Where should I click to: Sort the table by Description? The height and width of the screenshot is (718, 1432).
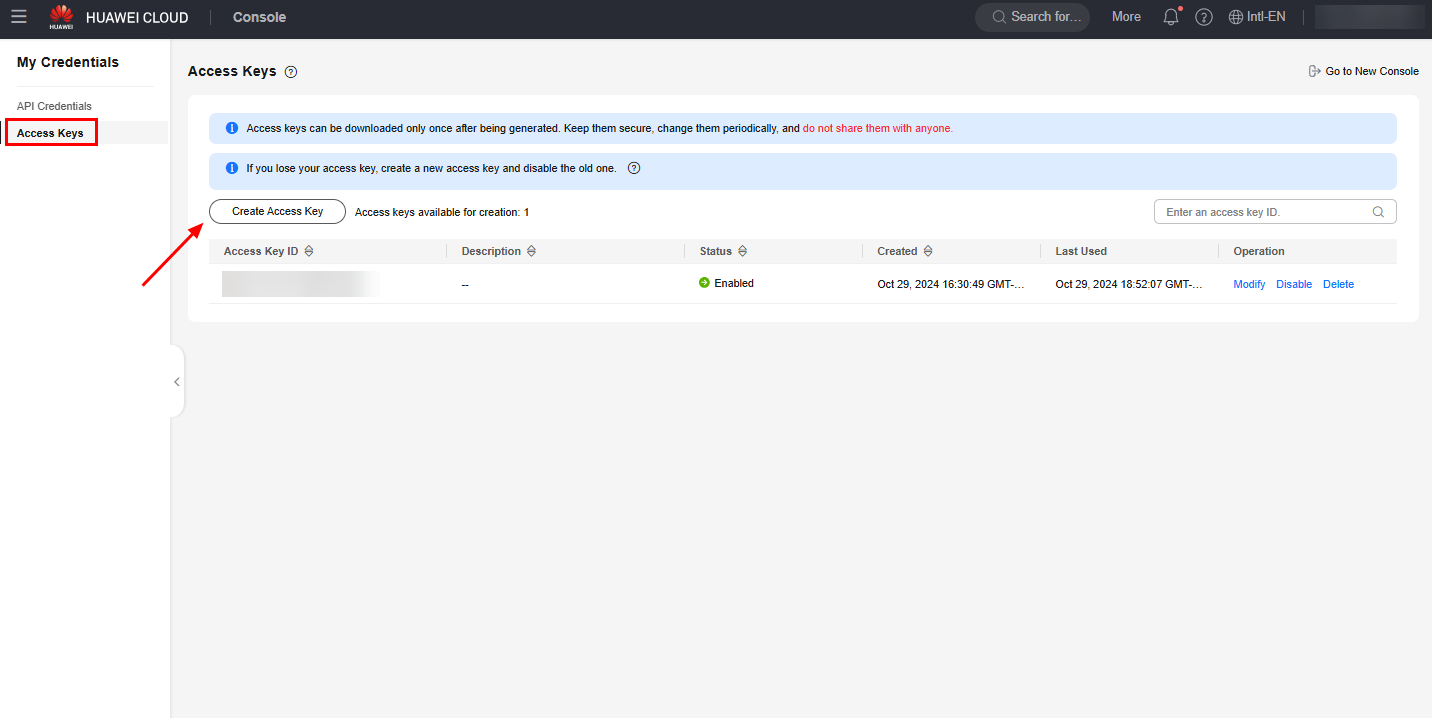point(531,251)
